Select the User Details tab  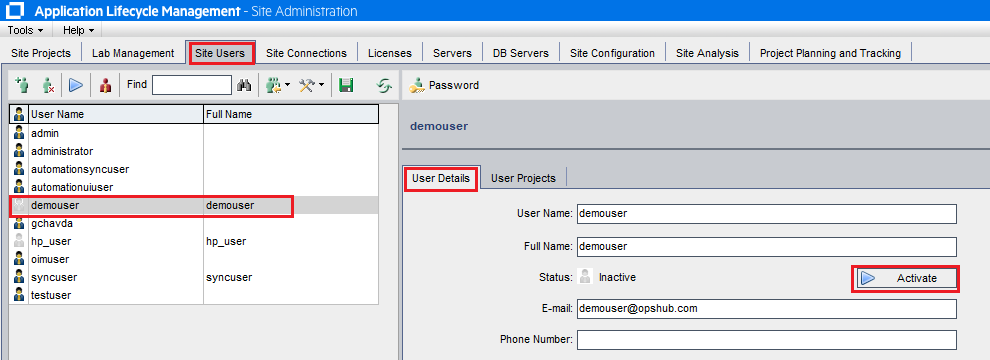(441, 178)
